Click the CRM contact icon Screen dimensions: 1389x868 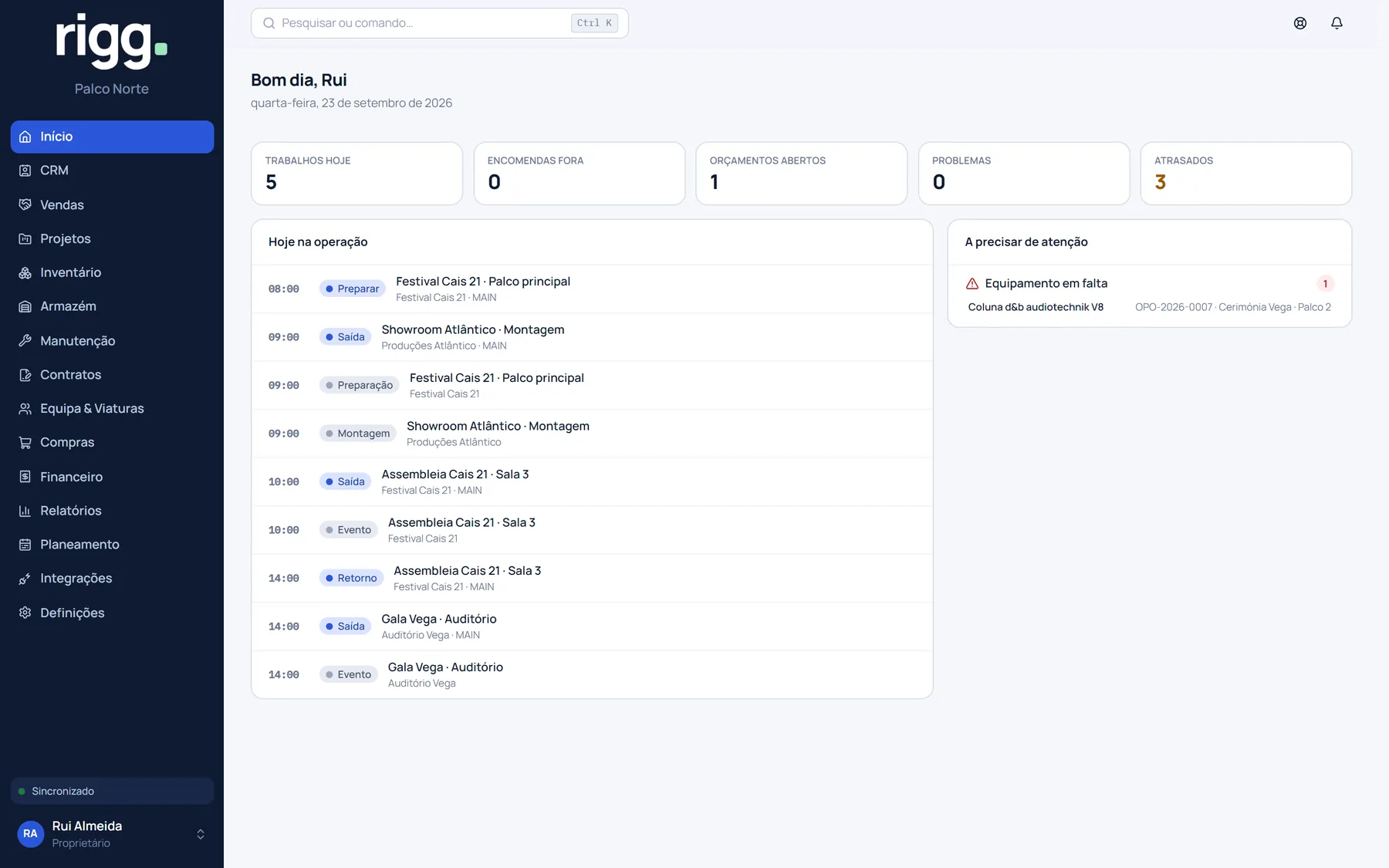click(25, 171)
